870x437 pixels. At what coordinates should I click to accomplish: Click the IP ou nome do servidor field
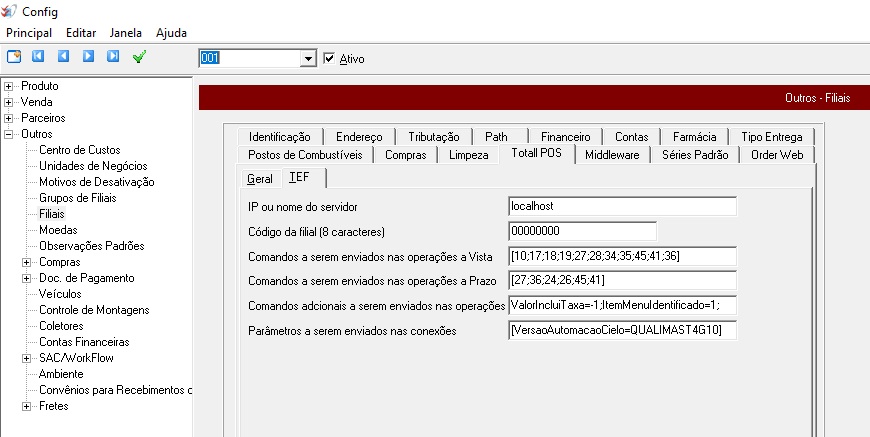pos(622,206)
